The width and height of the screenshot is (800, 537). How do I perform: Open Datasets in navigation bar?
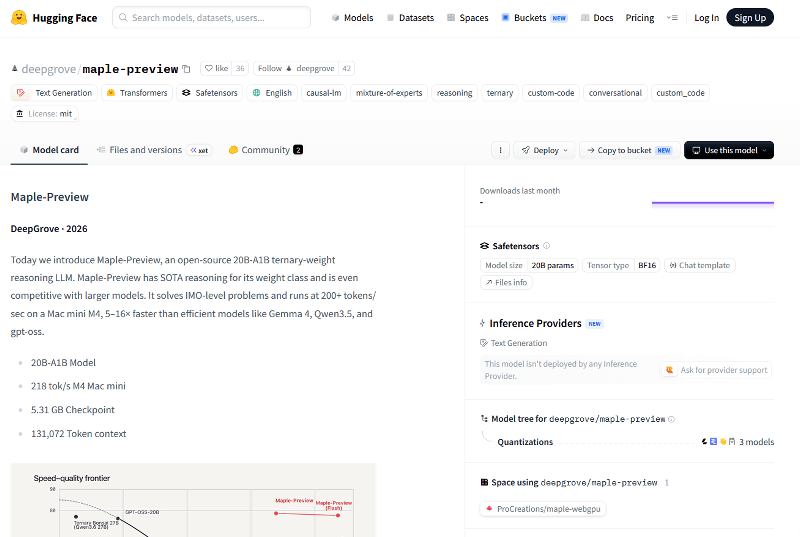(x=410, y=18)
